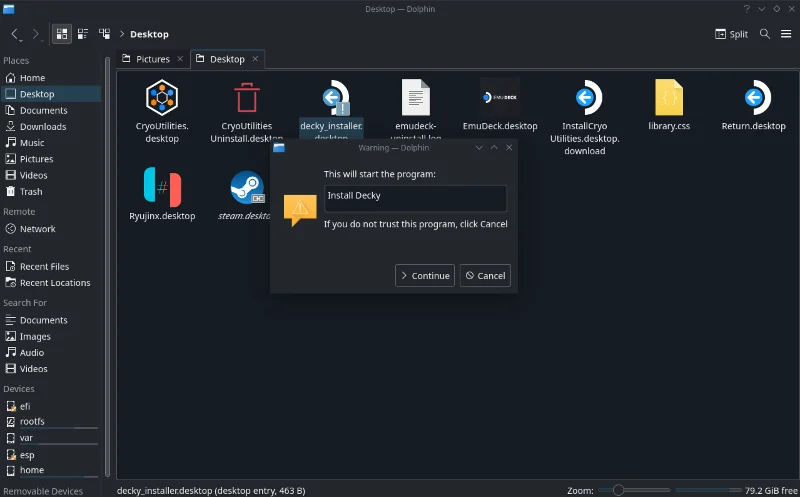Go back with the back arrow

point(16,34)
